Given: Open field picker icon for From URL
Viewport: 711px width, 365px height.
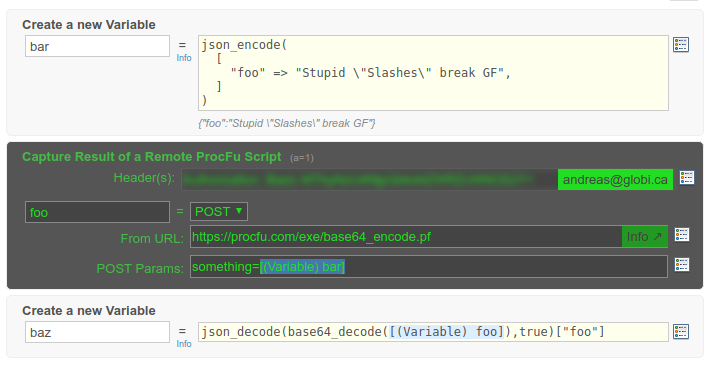Looking at the screenshot, I should (682, 235).
